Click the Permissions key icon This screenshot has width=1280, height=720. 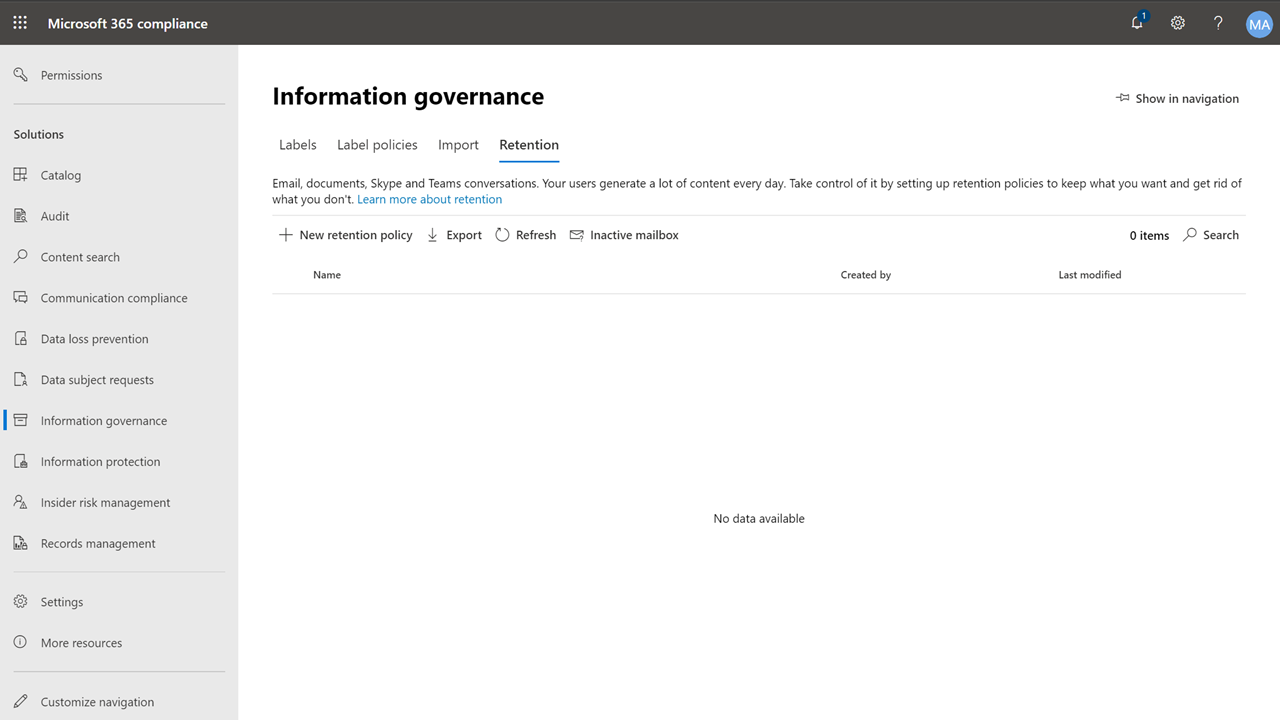21,75
